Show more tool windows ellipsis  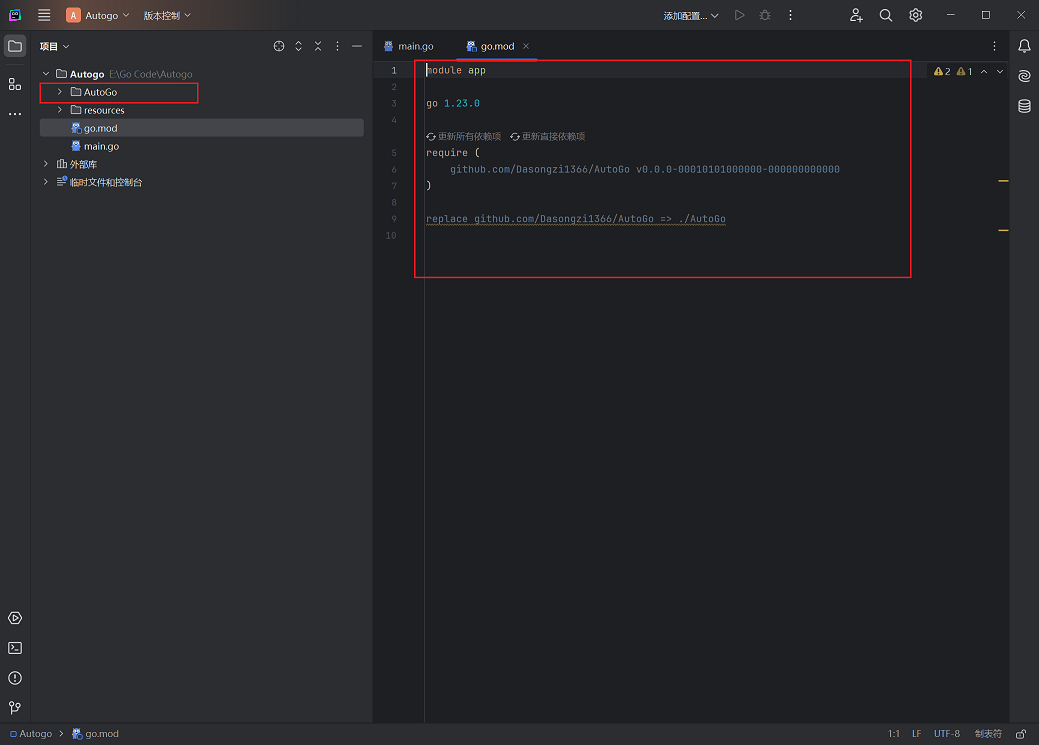click(x=15, y=114)
